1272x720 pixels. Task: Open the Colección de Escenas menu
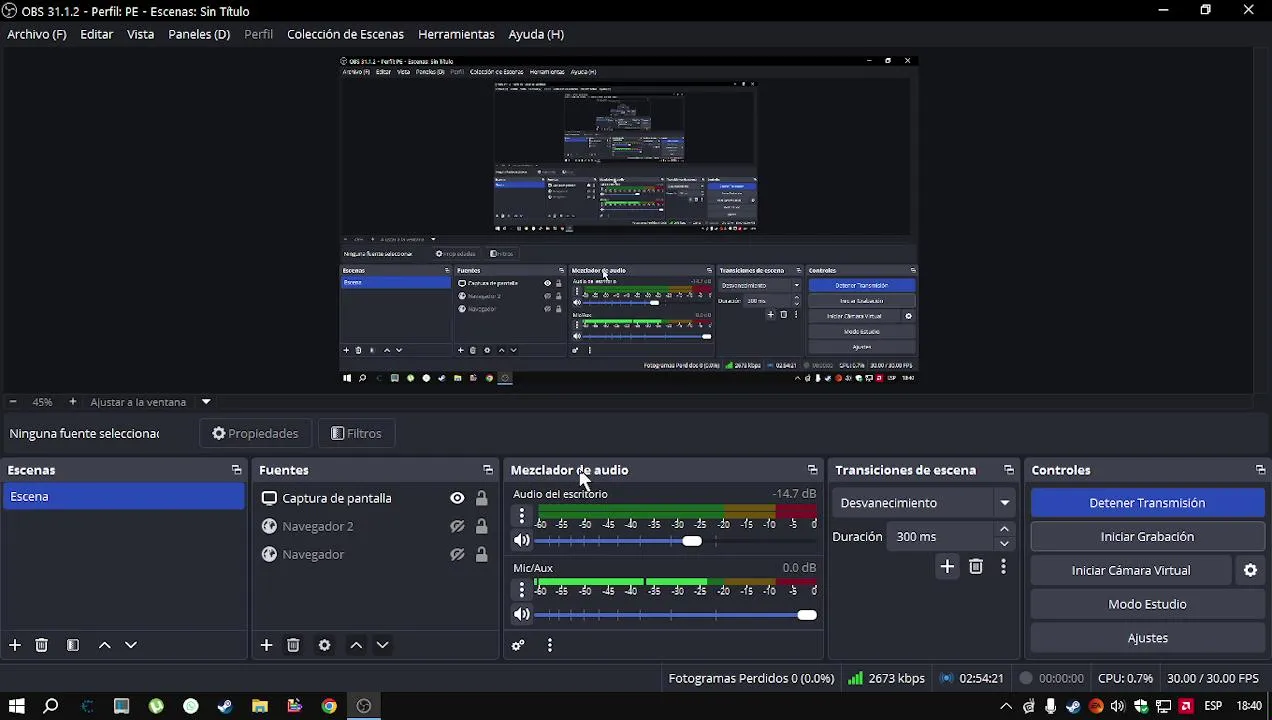(346, 34)
